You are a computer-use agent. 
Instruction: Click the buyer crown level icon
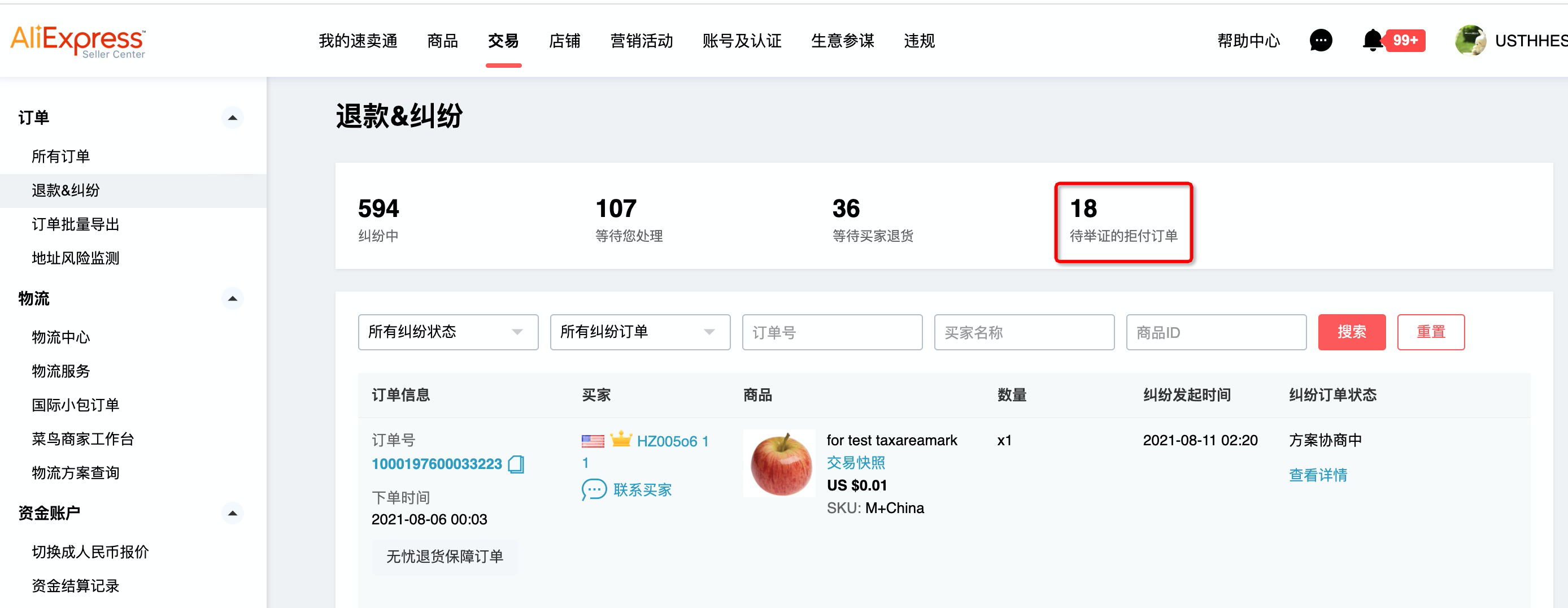[x=621, y=438]
